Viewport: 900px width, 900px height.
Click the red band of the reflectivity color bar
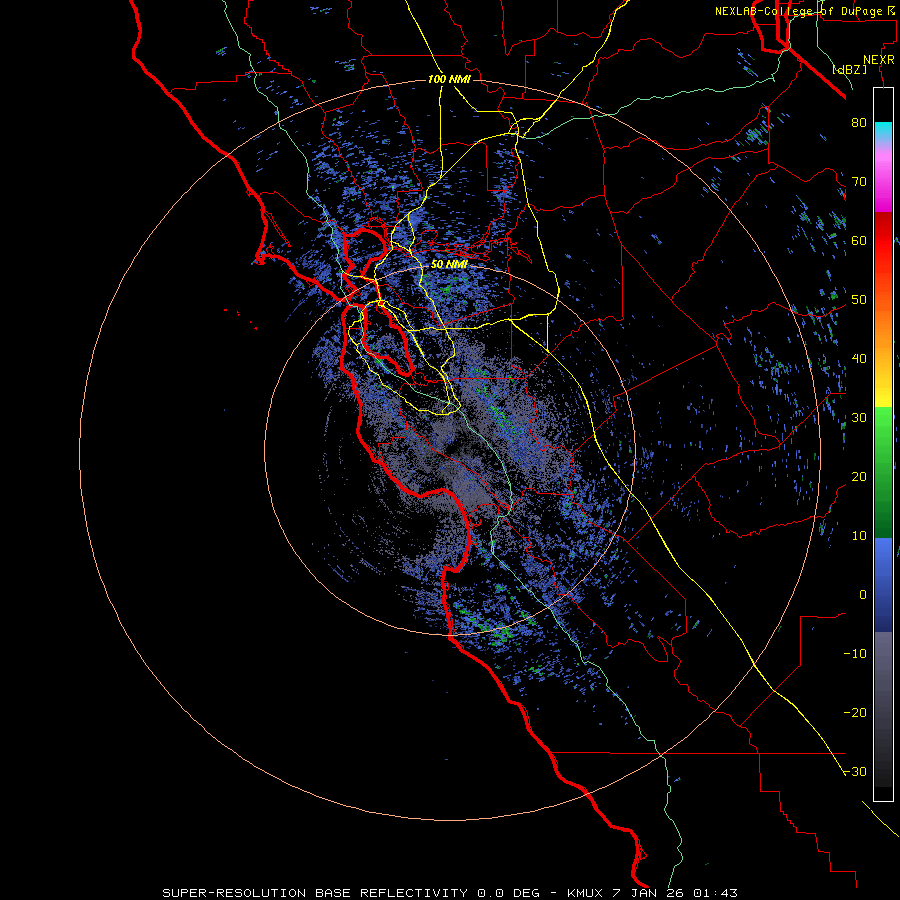click(883, 241)
